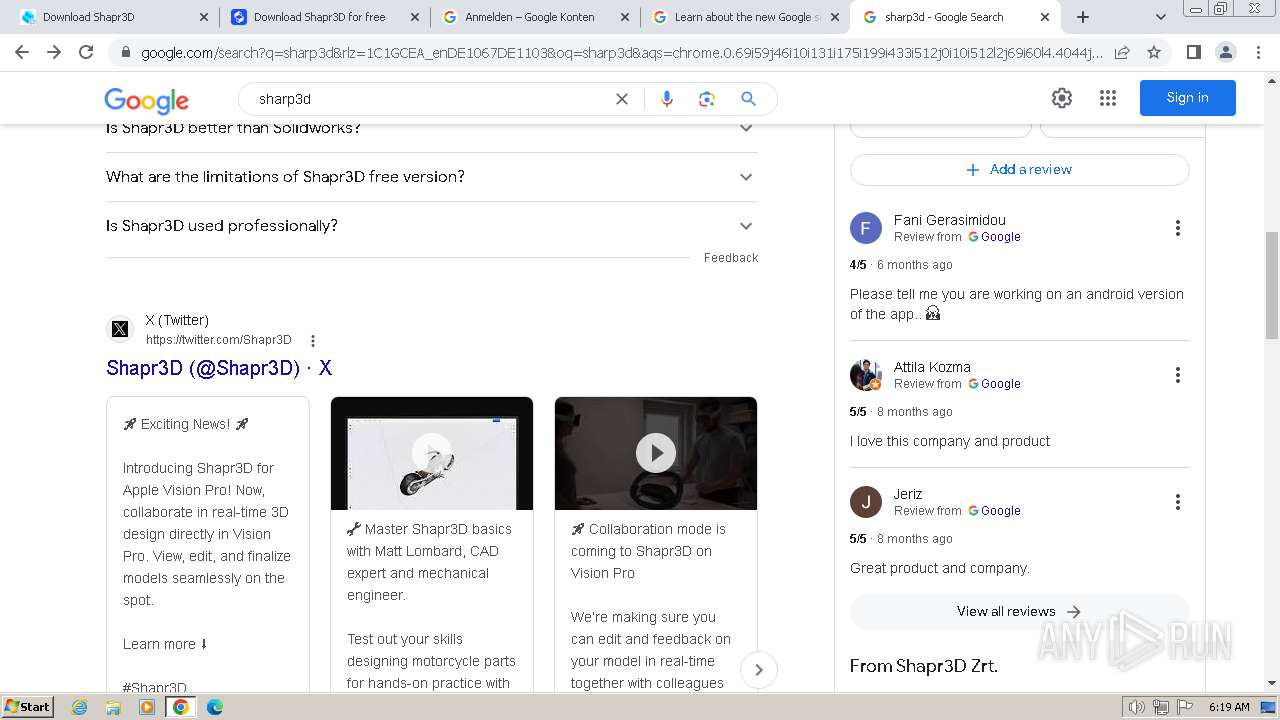The height and width of the screenshot is (720, 1280).
Task: Open Google quick settings gear
Action: pos(1062,98)
